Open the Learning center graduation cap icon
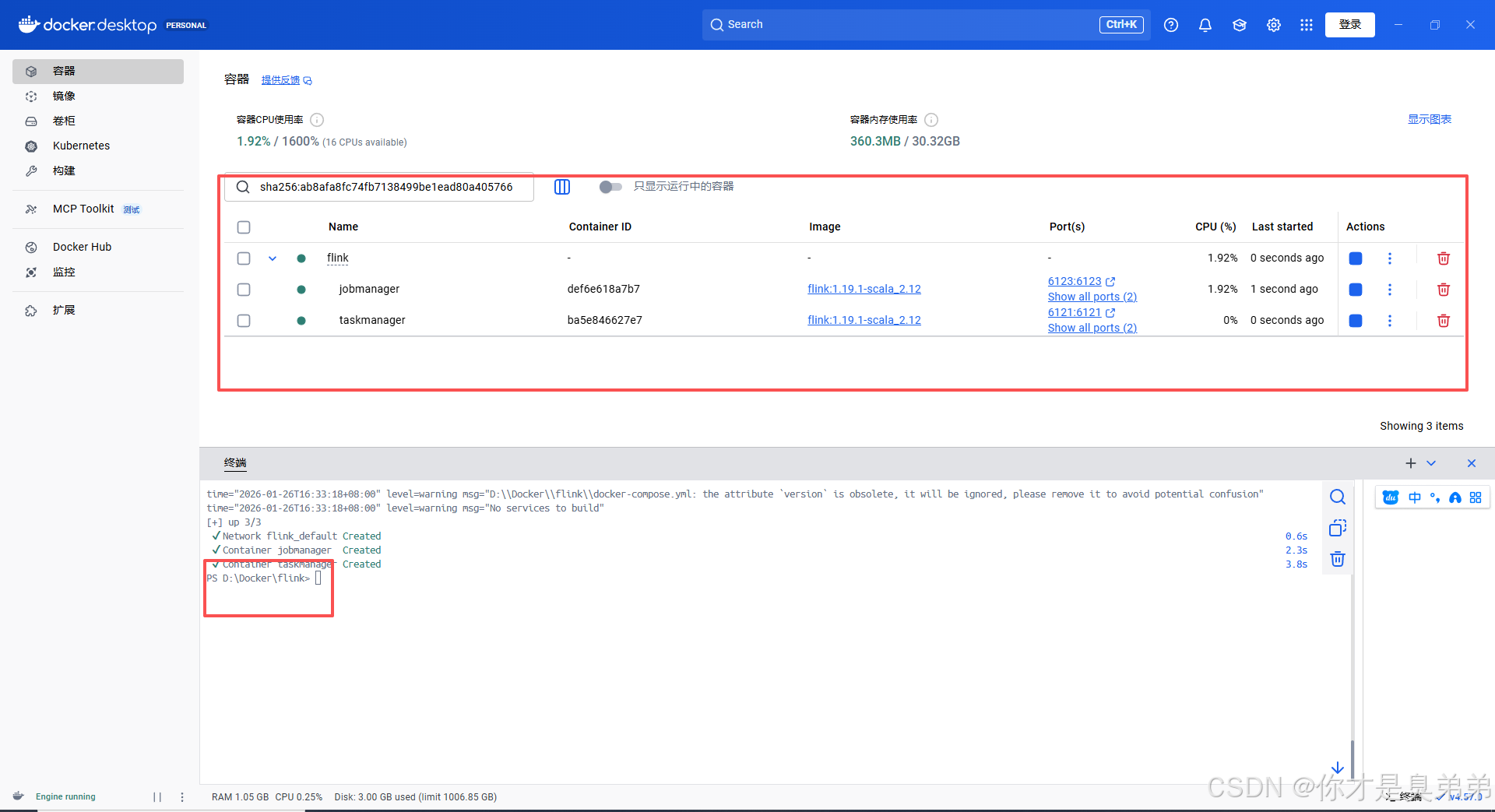 pos(1239,25)
